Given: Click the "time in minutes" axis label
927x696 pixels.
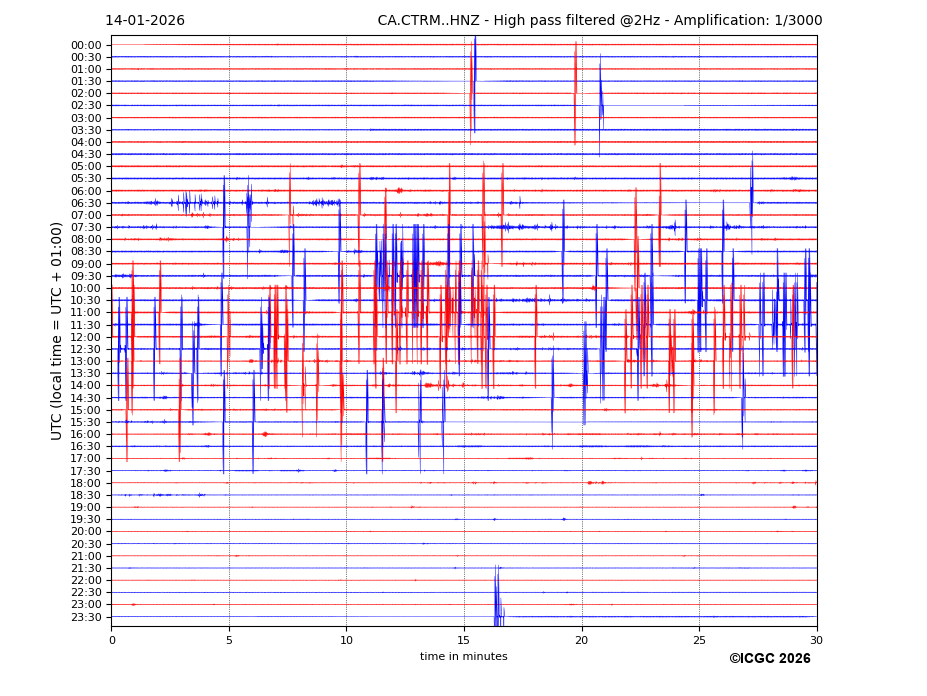Looking at the screenshot, I should click(464, 657).
